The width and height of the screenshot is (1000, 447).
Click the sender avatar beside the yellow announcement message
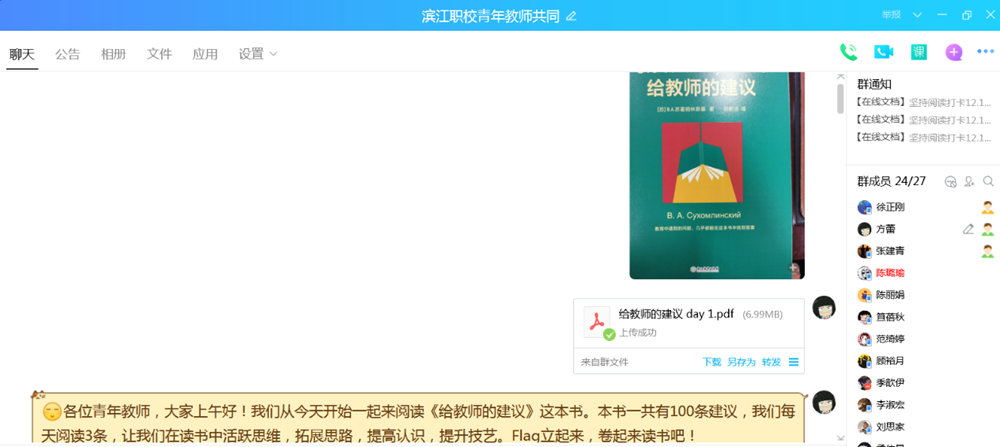pyautogui.click(x=824, y=402)
